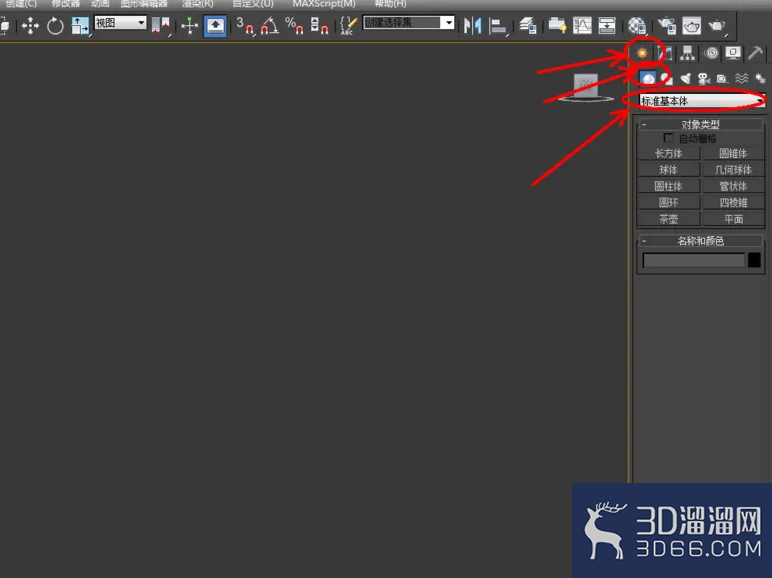Click the 圆柱体 cylinder button

(669, 186)
